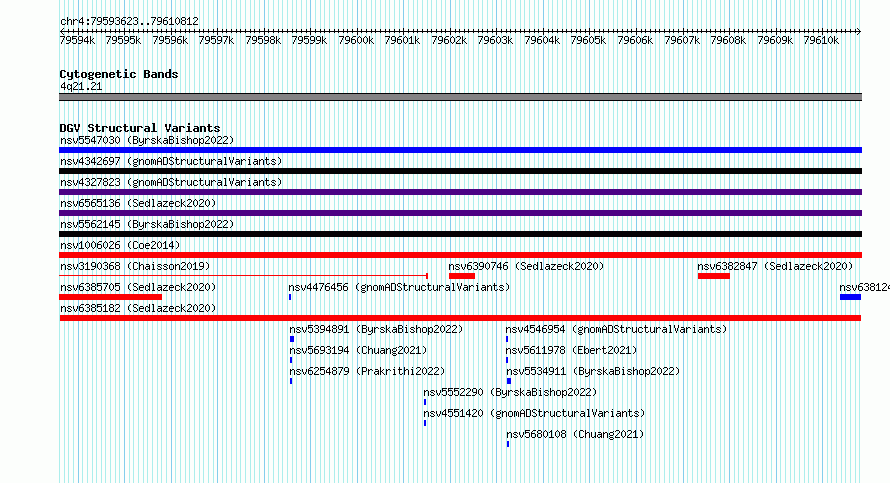Click the 79608k ruler tick label
Screen dimensions: 890x483
pyautogui.click(x=728, y=40)
